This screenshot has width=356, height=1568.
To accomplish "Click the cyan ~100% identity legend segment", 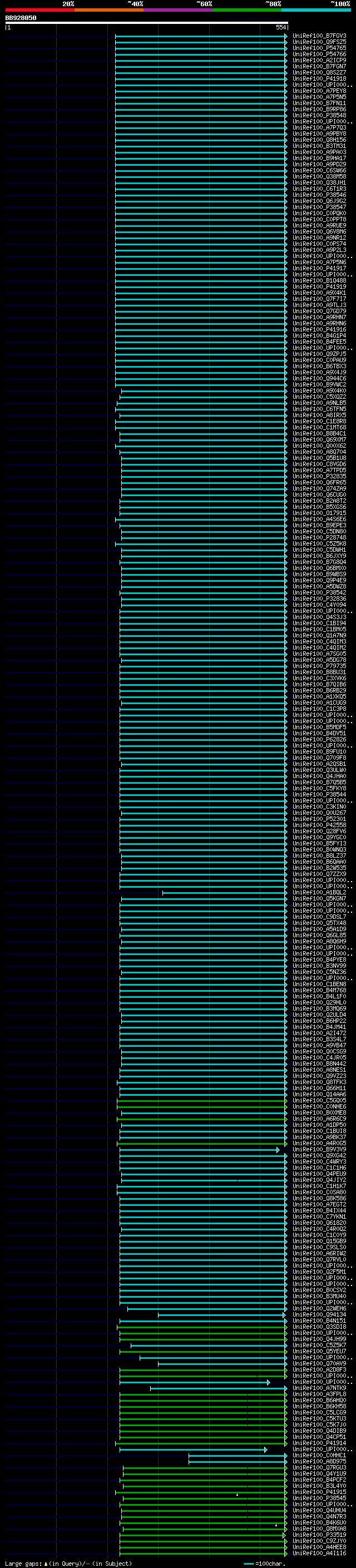I will click(316, 10).
